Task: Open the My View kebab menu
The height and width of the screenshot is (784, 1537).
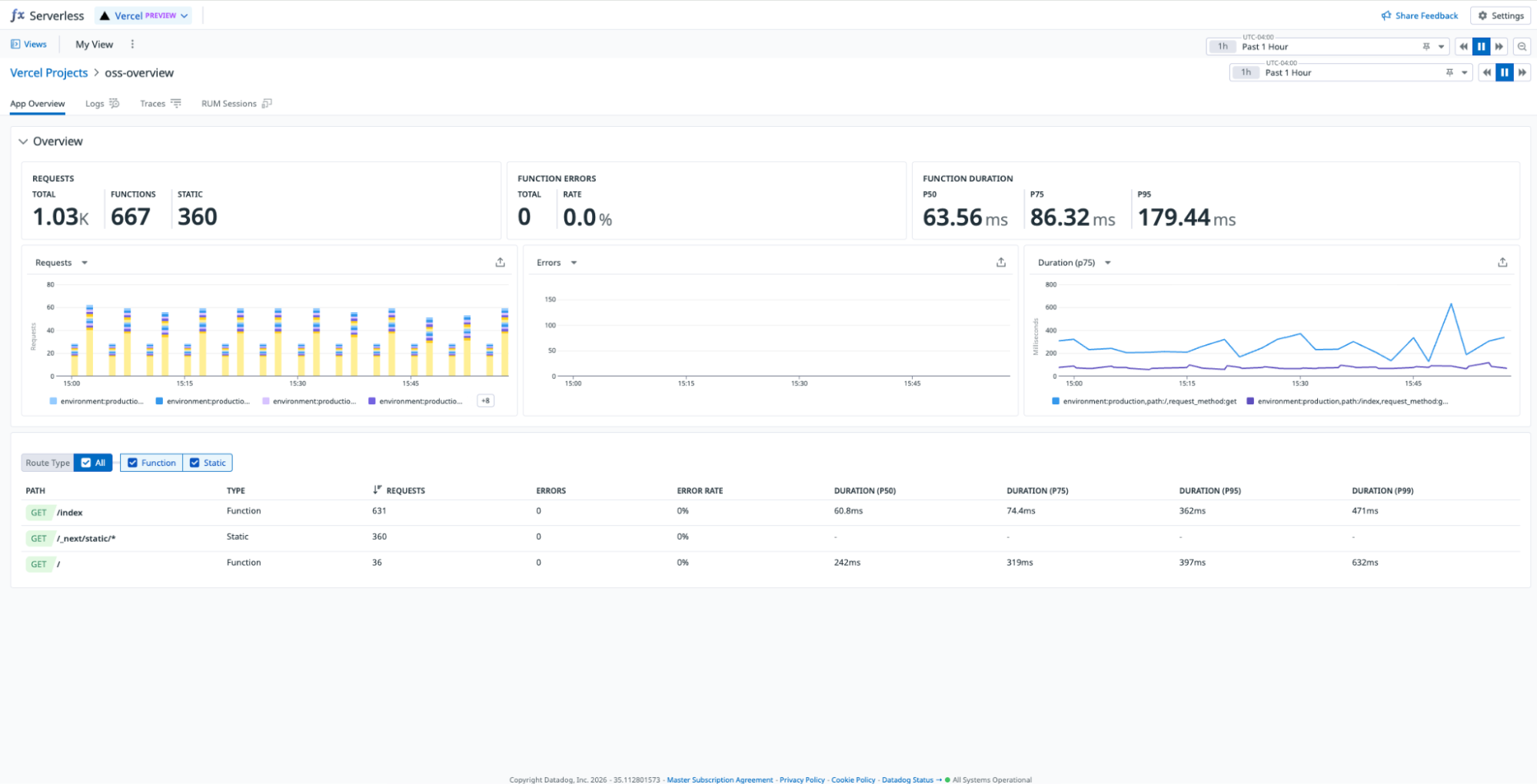Action: (132, 45)
